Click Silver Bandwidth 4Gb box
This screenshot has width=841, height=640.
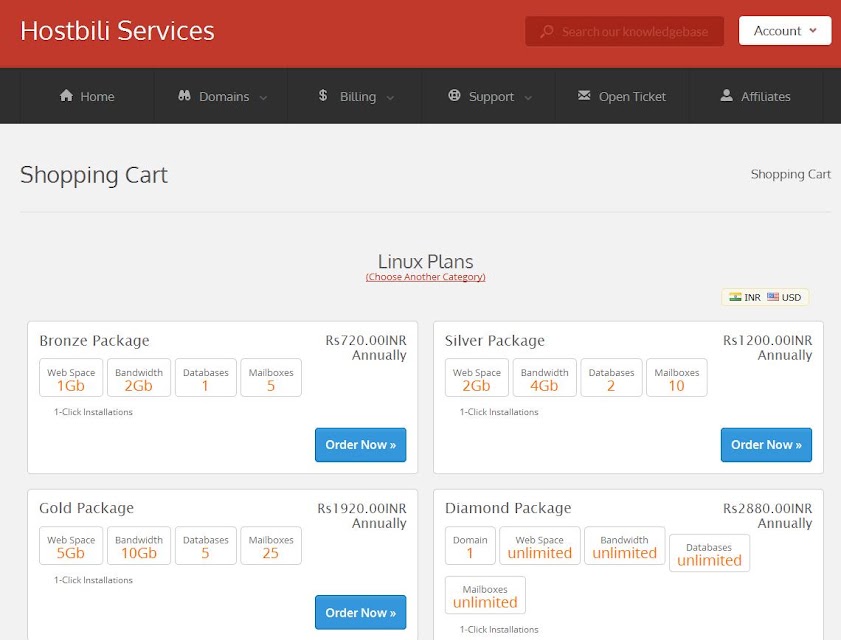point(544,378)
